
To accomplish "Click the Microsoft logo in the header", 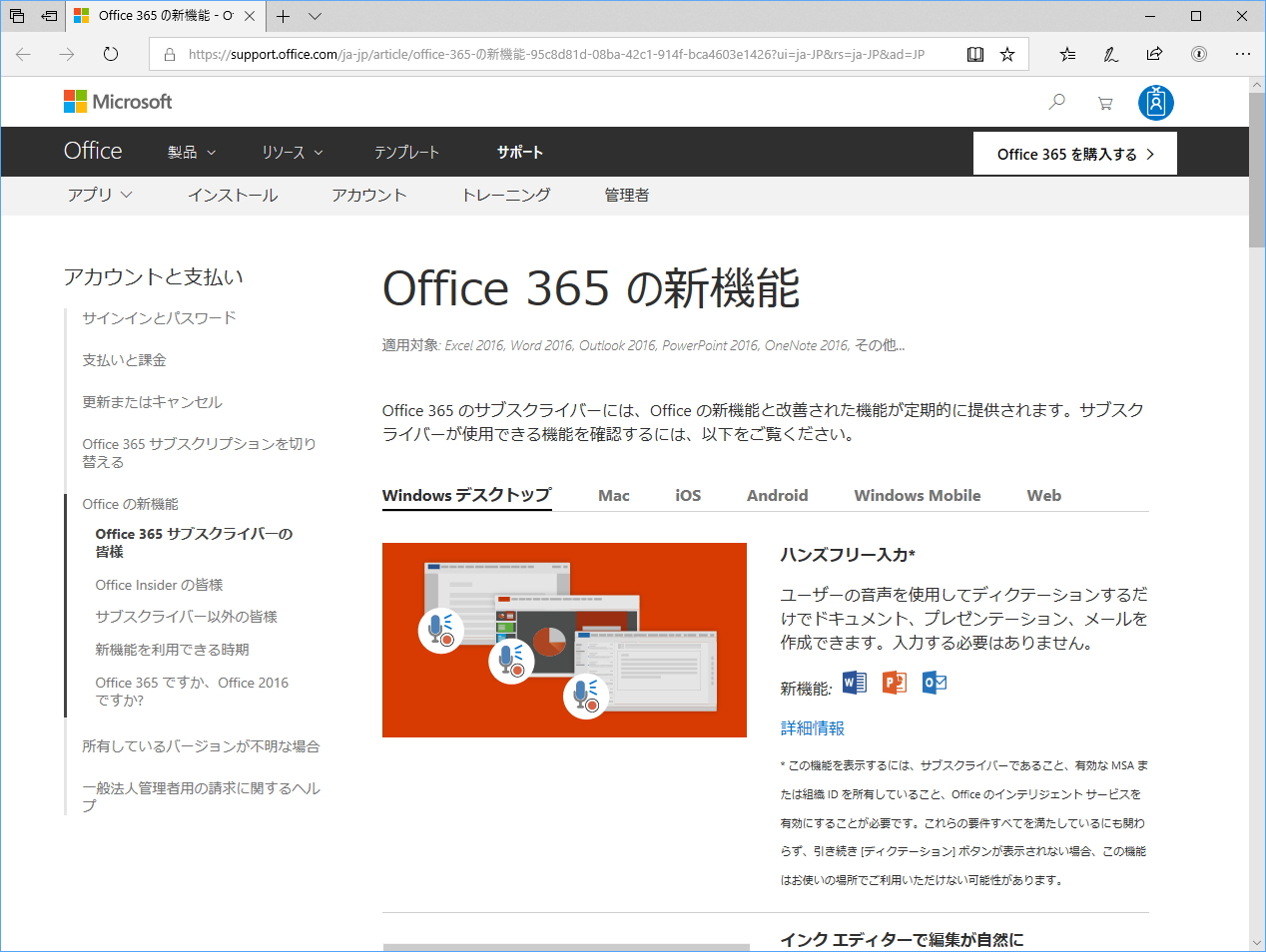I will coord(117,101).
